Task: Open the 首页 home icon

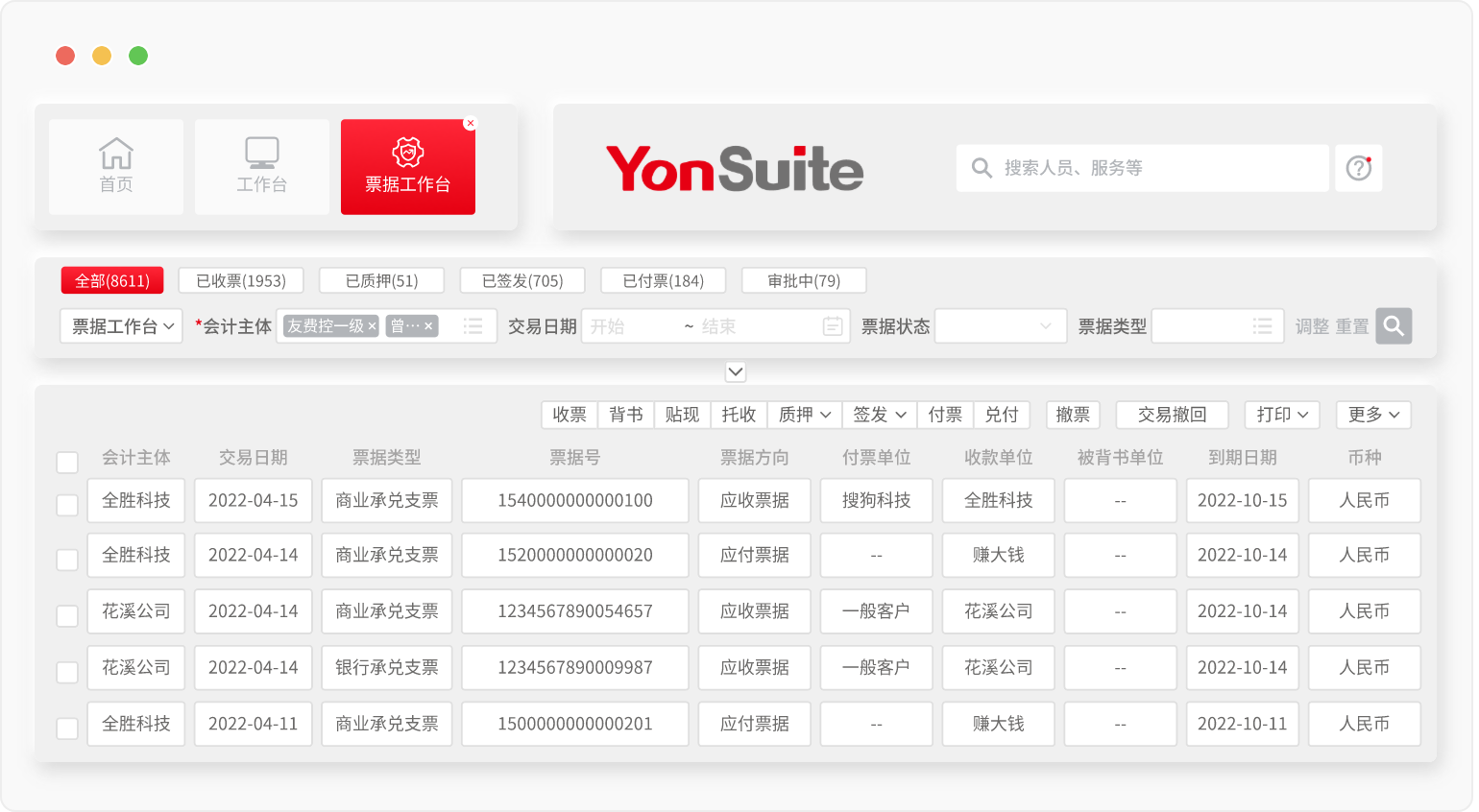Action: tap(116, 154)
